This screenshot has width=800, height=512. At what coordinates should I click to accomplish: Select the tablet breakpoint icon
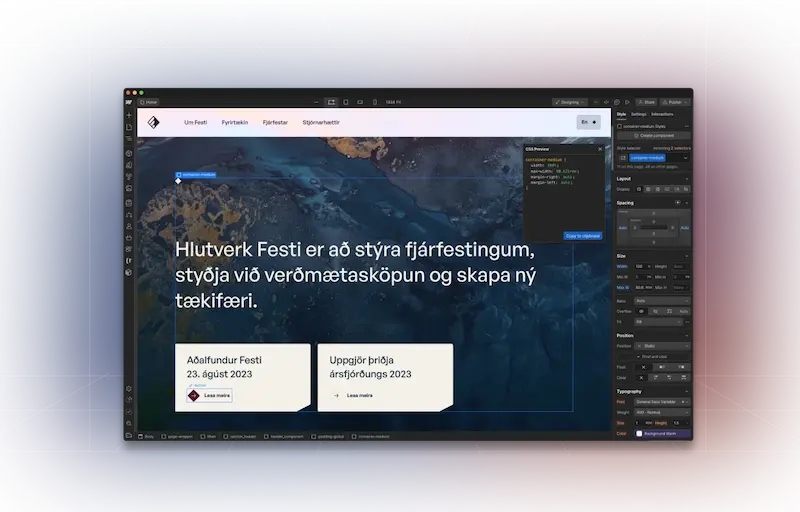tap(346, 102)
